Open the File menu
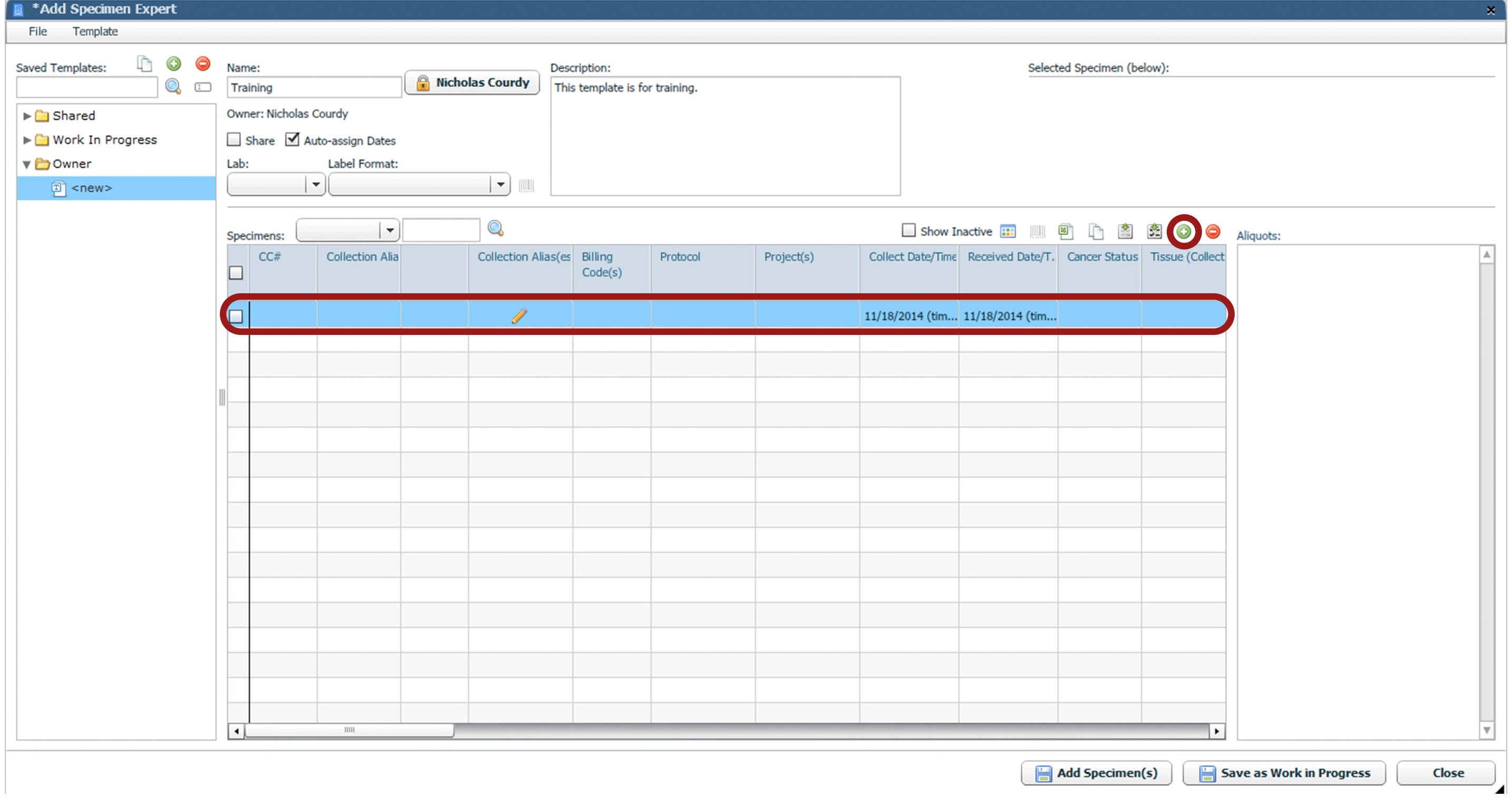Screen dimensions: 1512x807 click(37, 31)
